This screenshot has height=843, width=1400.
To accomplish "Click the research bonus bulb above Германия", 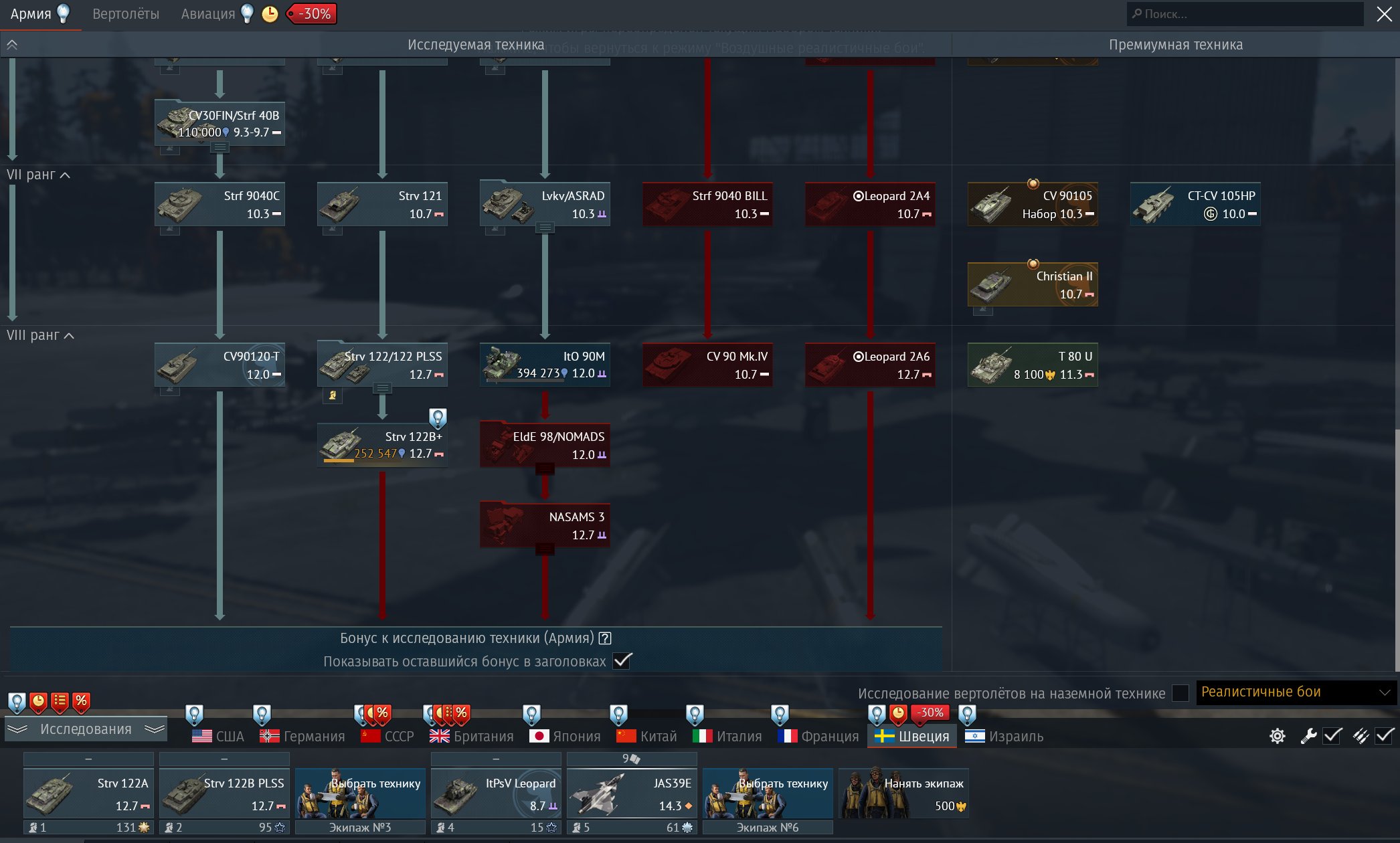I will [x=262, y=715].
